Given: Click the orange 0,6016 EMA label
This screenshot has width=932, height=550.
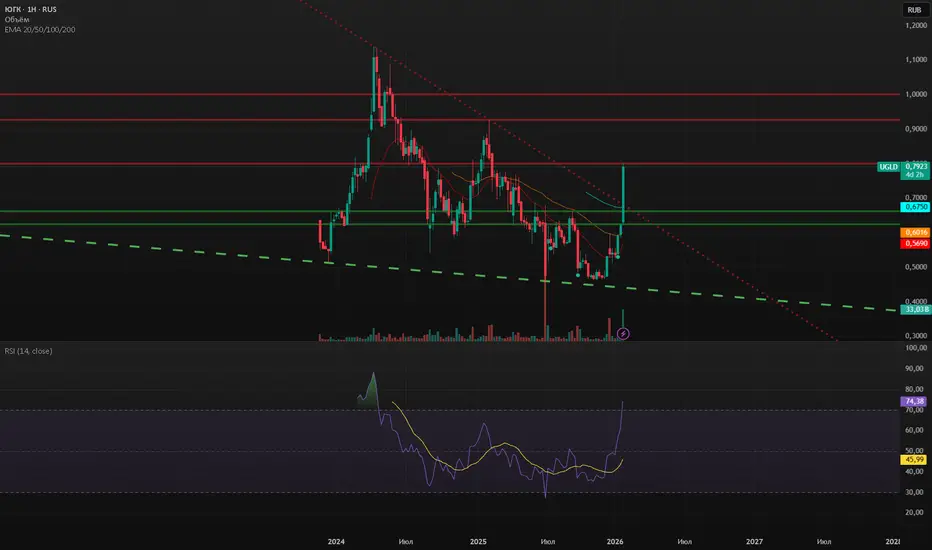Looking at the screenshot, I should coord(915,232).
